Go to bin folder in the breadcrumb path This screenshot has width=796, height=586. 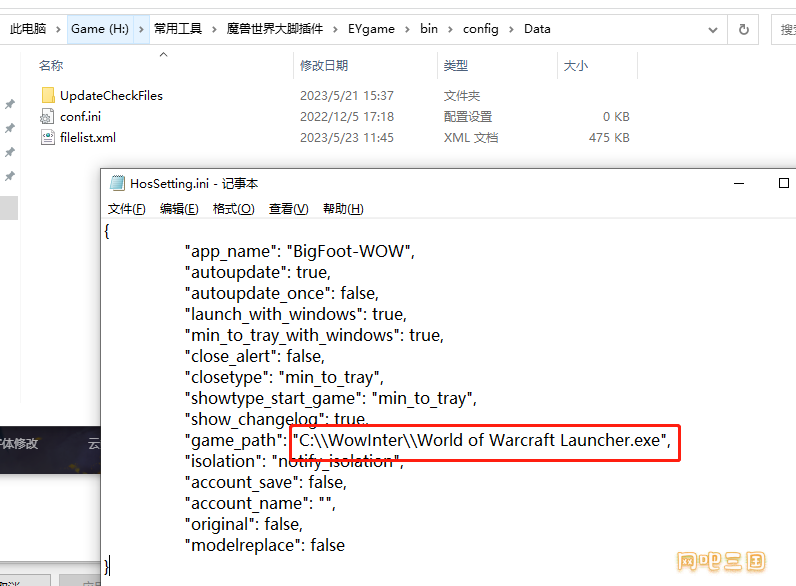[429, 29]
